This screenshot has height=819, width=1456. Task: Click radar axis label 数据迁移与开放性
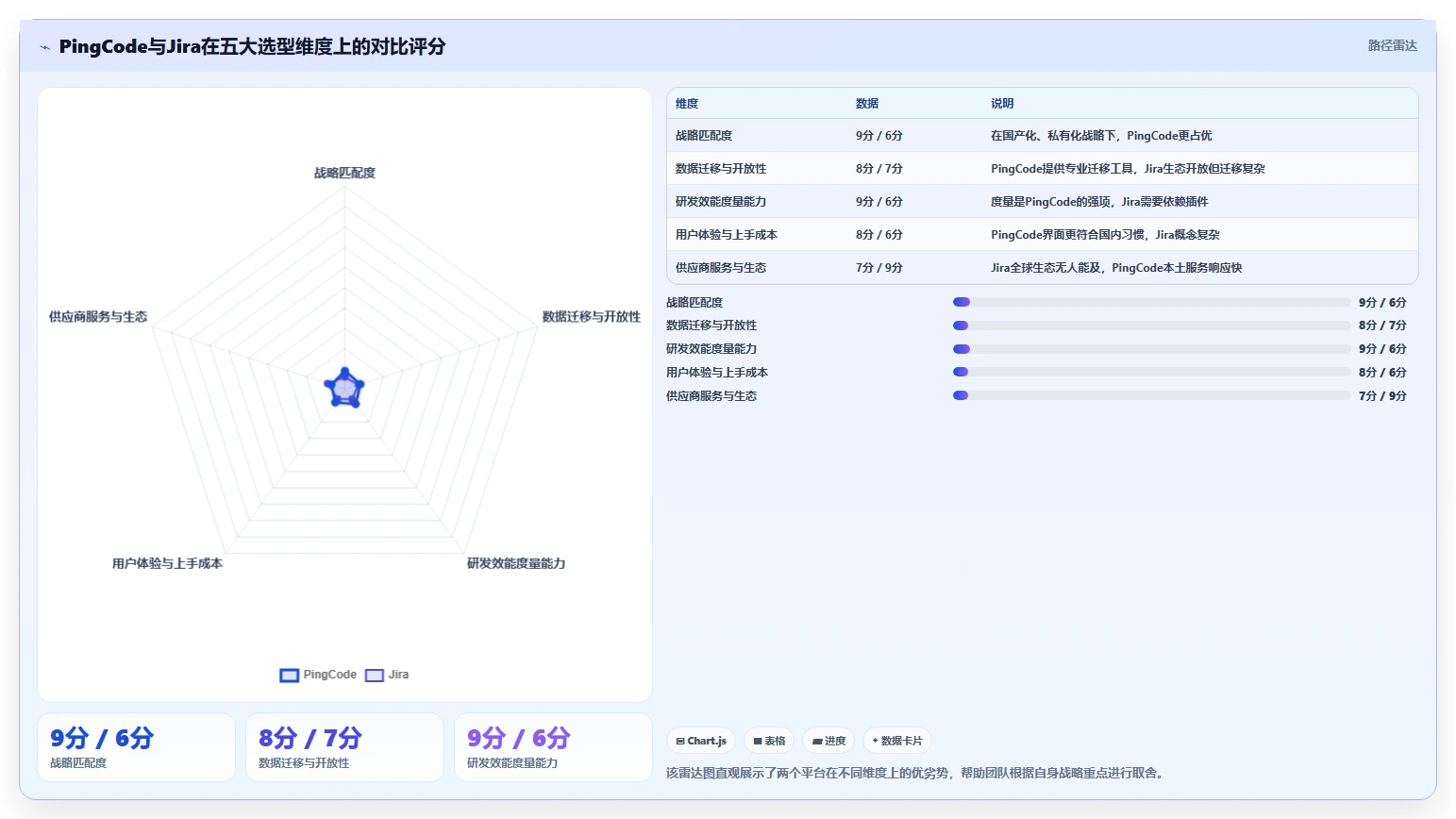[x=591, y=317]
